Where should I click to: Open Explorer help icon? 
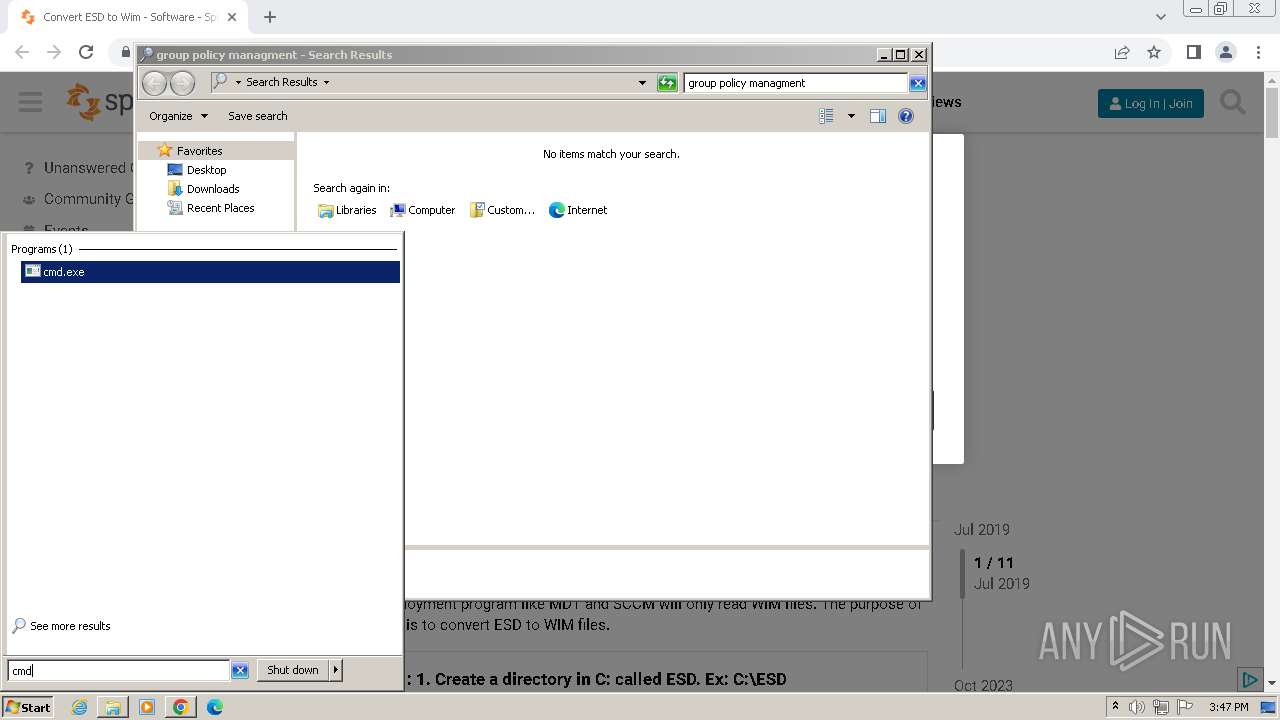(x=906, y=116)
